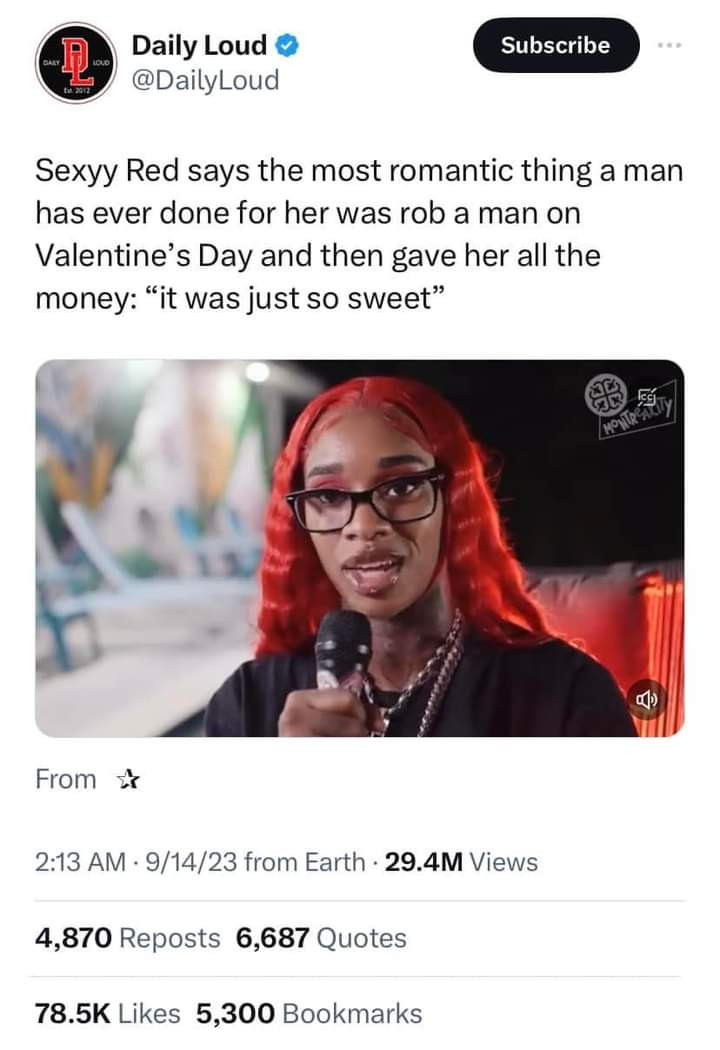Click the watermark logo in video corner
The height and width of the screenshot is (1050, 720).
point(630,406)
